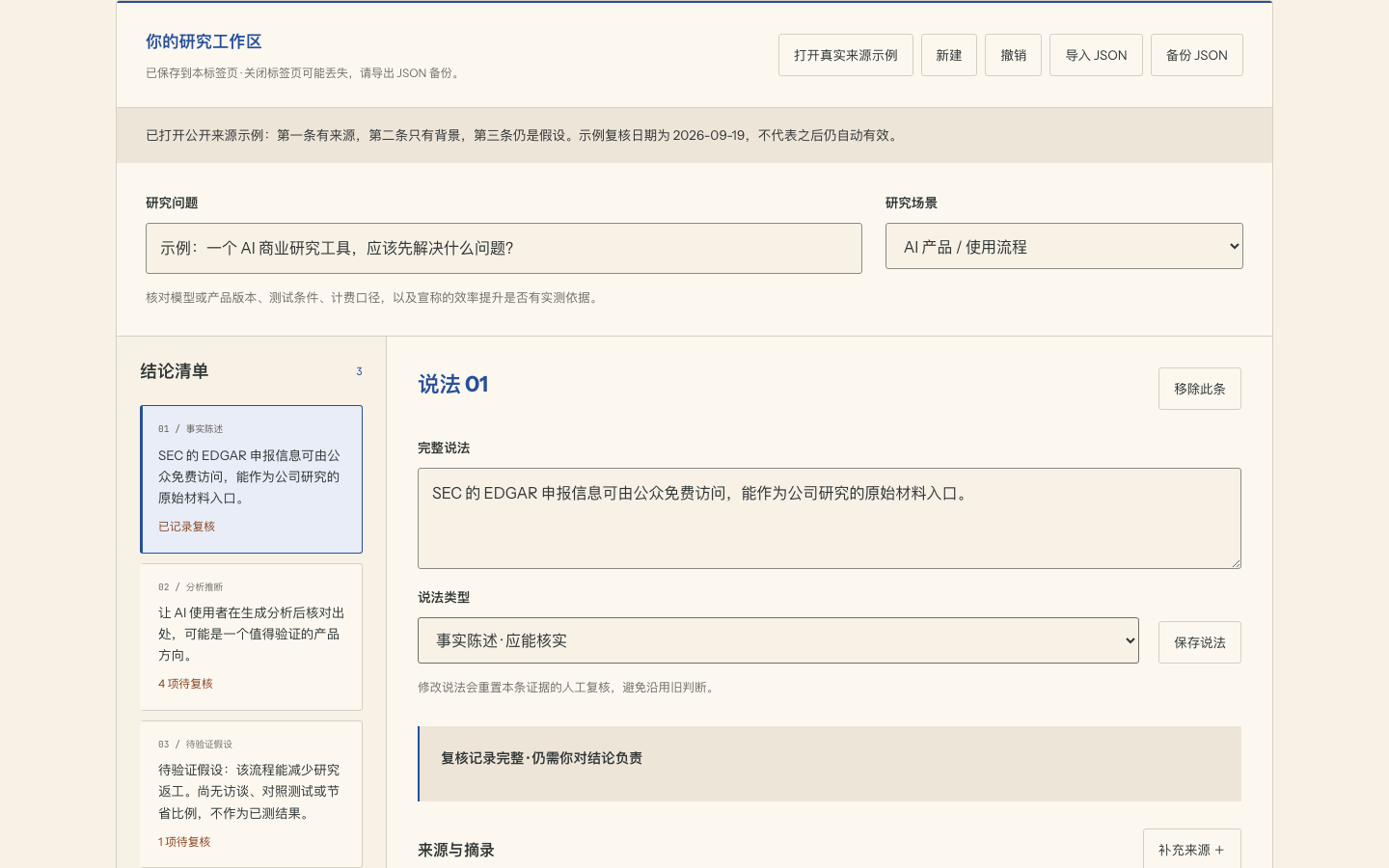This screenshot has height=868, width=1389.
Task: Click the conclusion count number 3
Action: (359, 371)
